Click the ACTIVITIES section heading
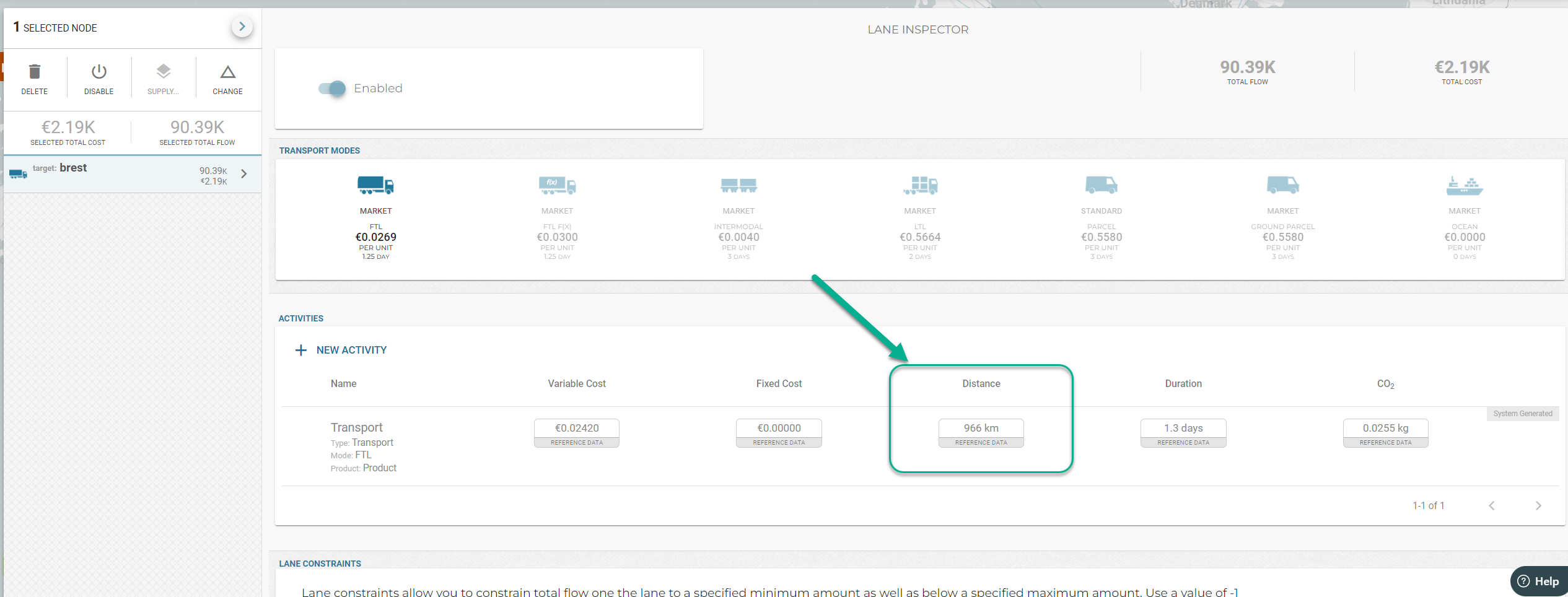The image size is (1568, 597). (x=300, y=318)
